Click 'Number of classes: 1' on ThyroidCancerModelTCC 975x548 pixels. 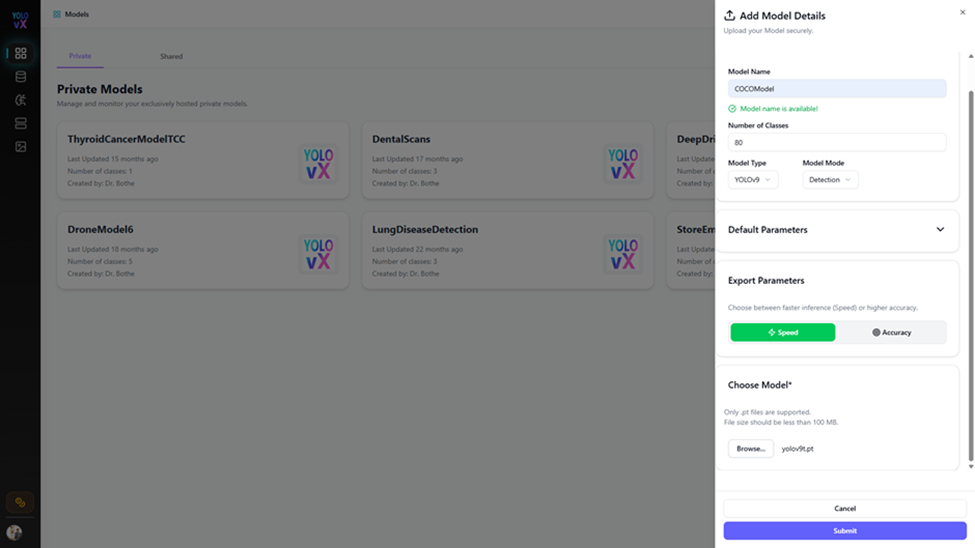click(x=99, y=172)
